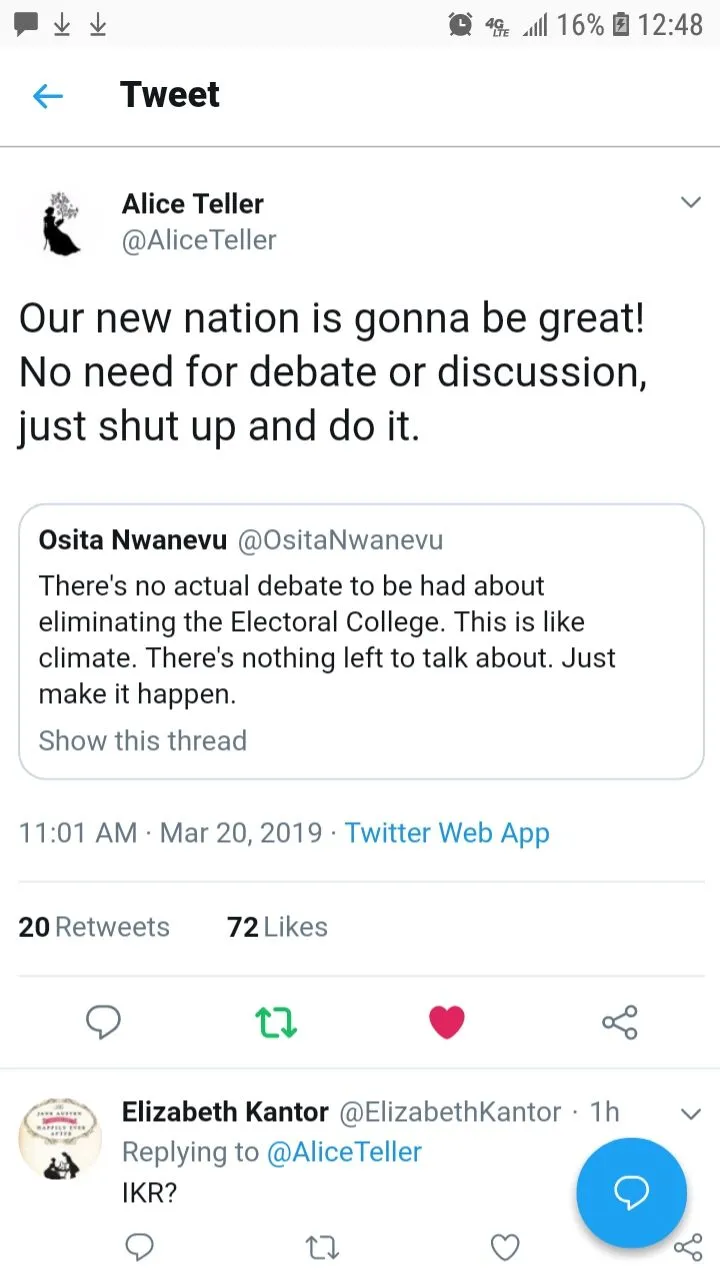
Task: Share Elizabeth Kantor's reply
Action: point(688,1246)
